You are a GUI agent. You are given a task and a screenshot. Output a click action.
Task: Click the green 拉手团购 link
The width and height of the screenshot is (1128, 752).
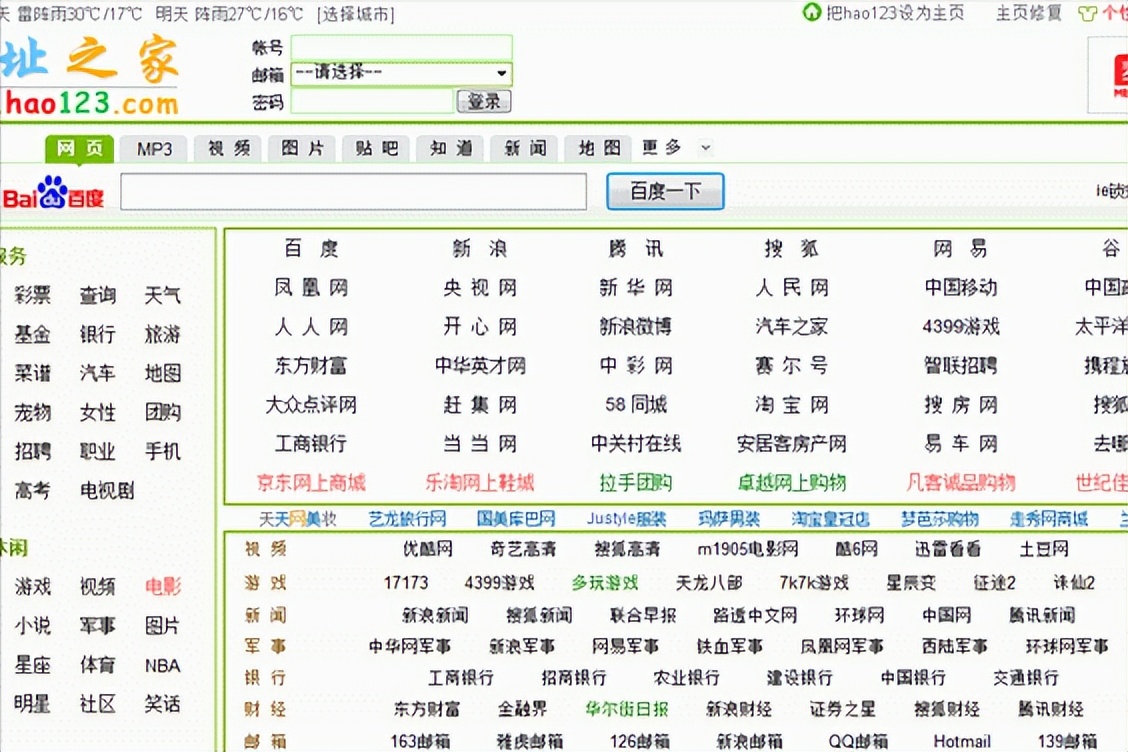[x=636, y=482]
